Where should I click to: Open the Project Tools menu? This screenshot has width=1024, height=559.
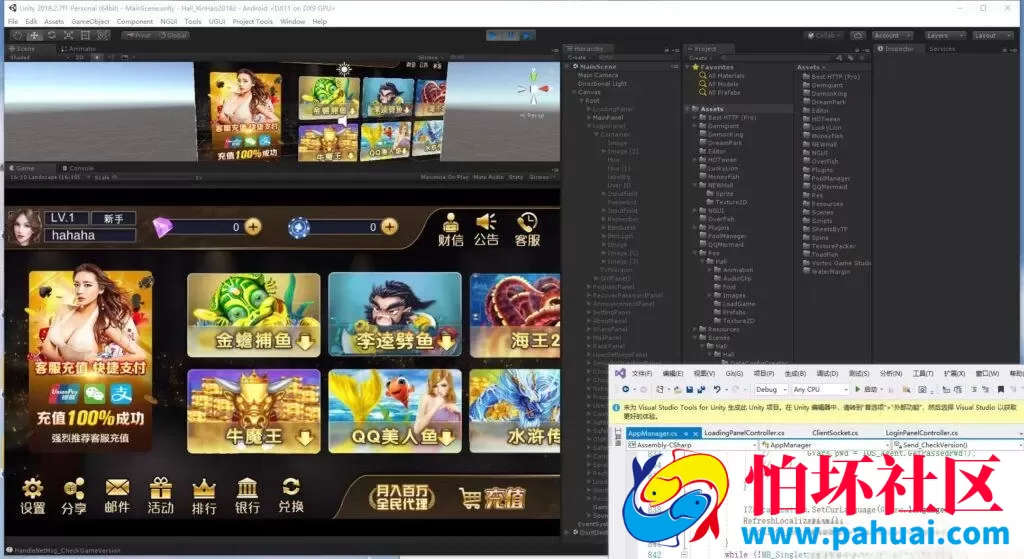252,22
